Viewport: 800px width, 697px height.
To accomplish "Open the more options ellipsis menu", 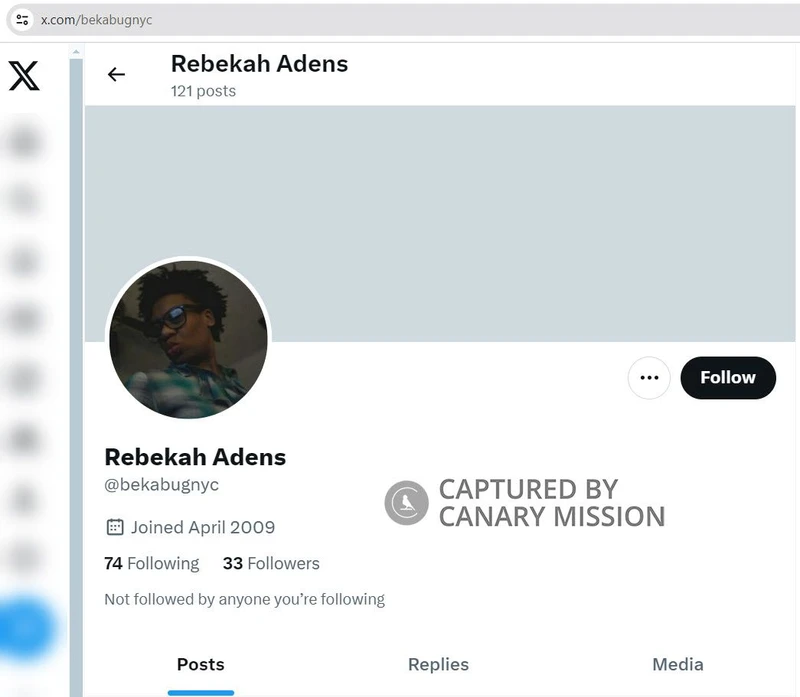I will point(649,378).
